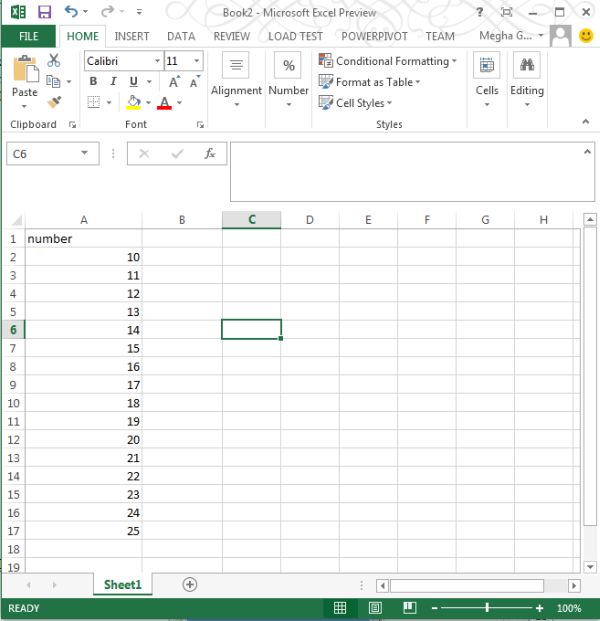Switch to the REVIEW tab

[x=232, y=36]
